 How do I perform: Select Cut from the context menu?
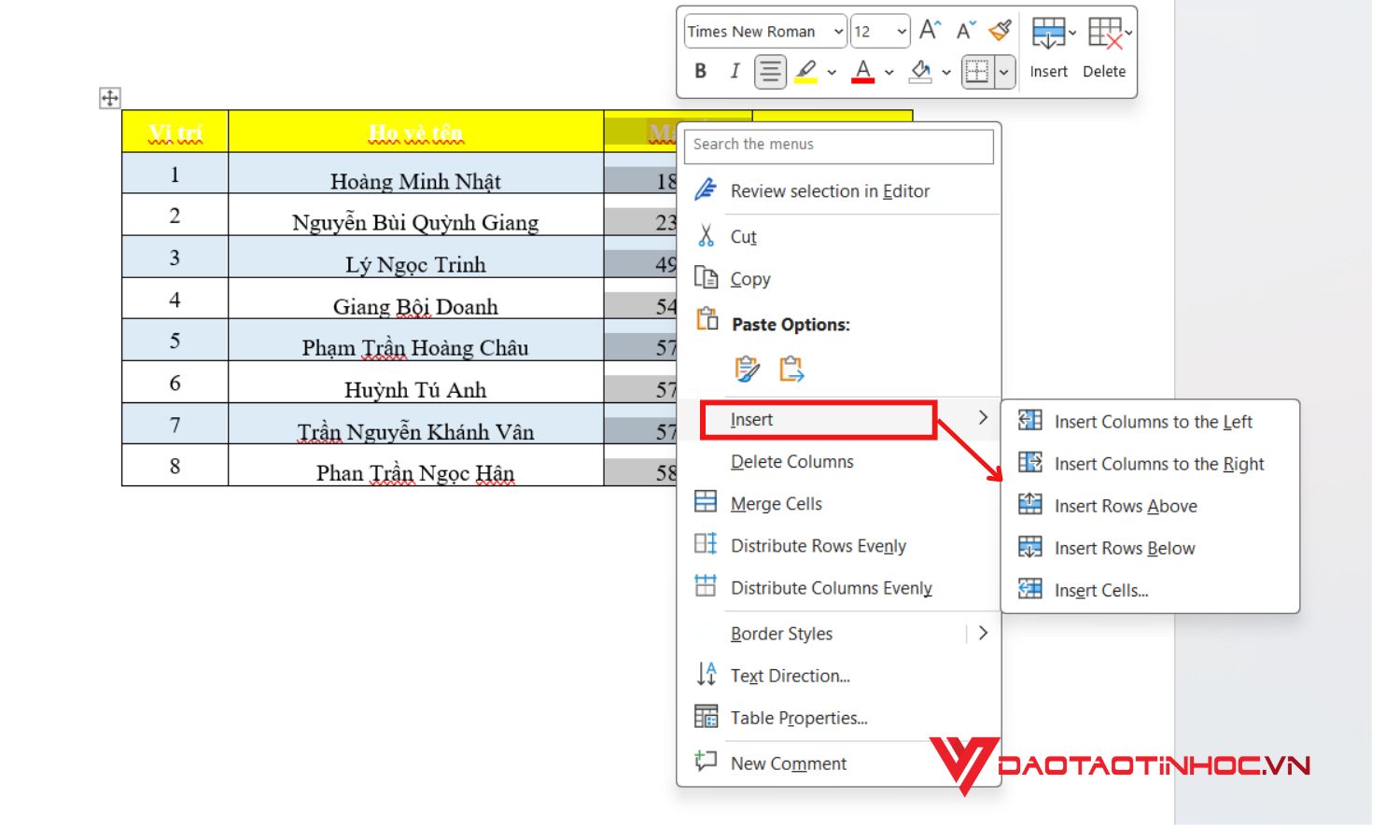[x=838, y=236]
